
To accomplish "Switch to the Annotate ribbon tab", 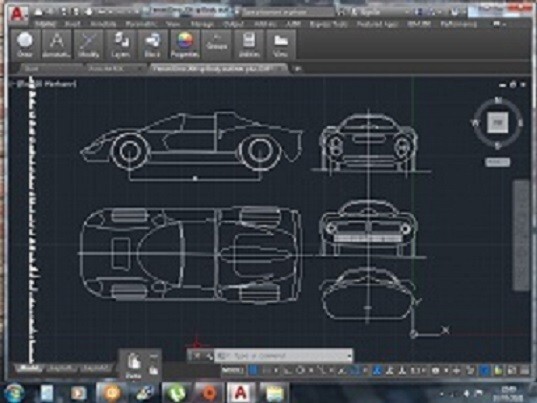I will click(x=103, y=24).
